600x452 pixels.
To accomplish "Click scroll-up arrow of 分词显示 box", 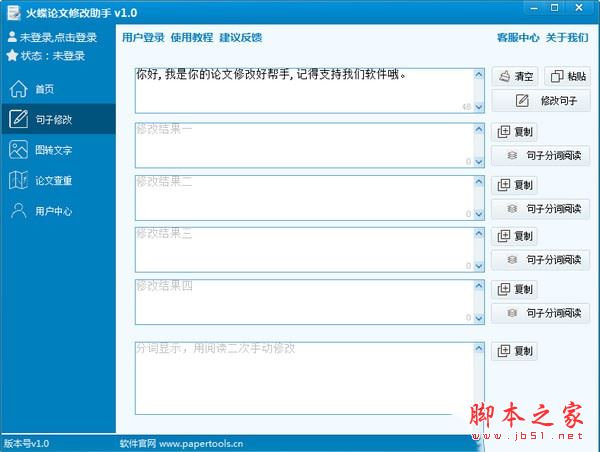I will tap(479, 349).
